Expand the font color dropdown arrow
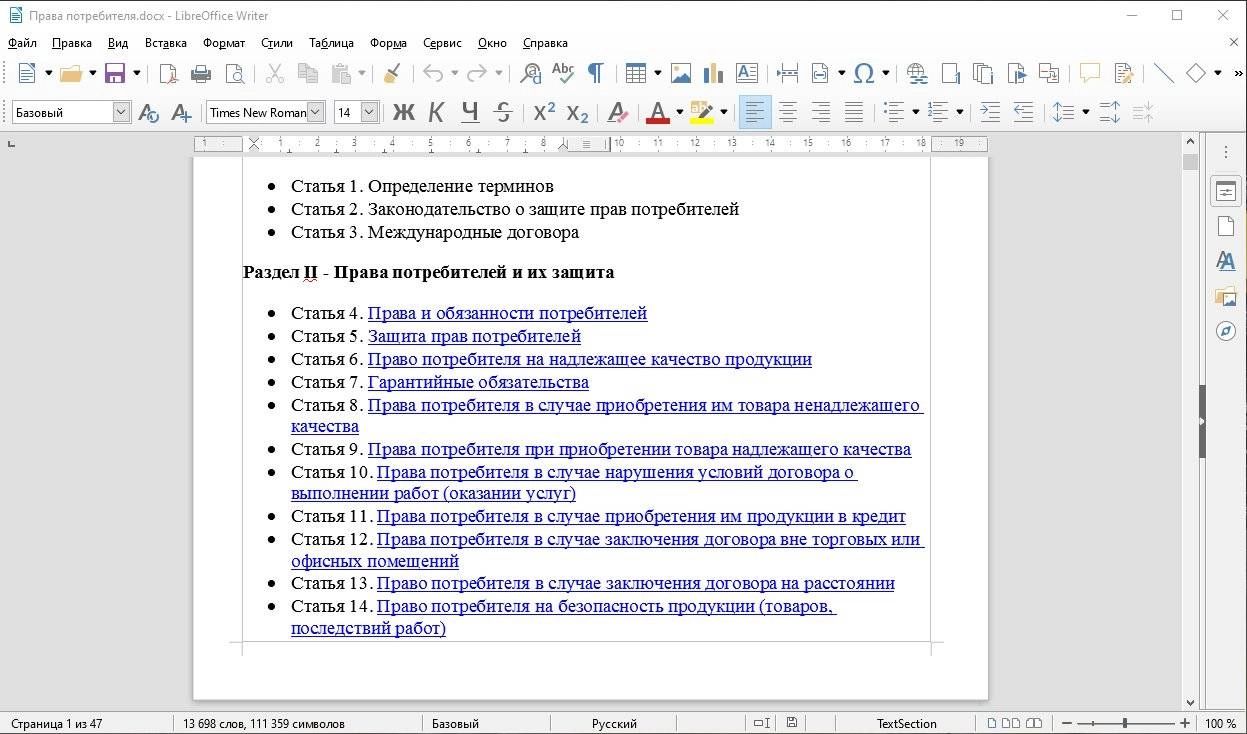Screen dimensions: 1247x734 click(x=679, y=112)
